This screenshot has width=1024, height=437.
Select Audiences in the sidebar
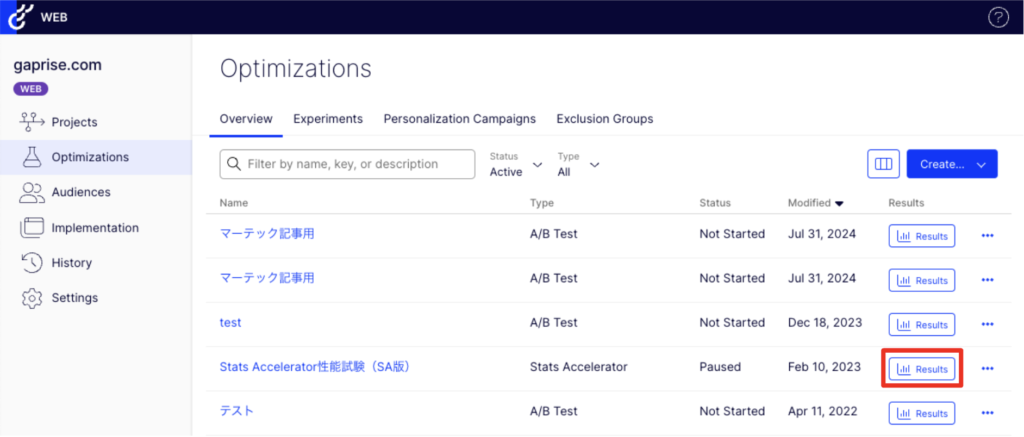(x=80, y=192)
